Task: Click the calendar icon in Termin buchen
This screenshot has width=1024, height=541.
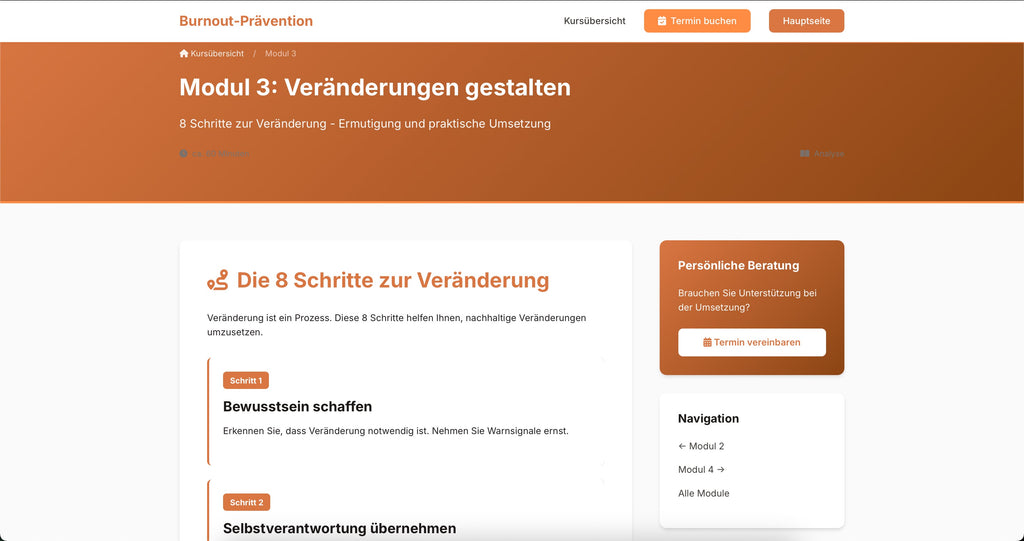Action: point(662,21)
